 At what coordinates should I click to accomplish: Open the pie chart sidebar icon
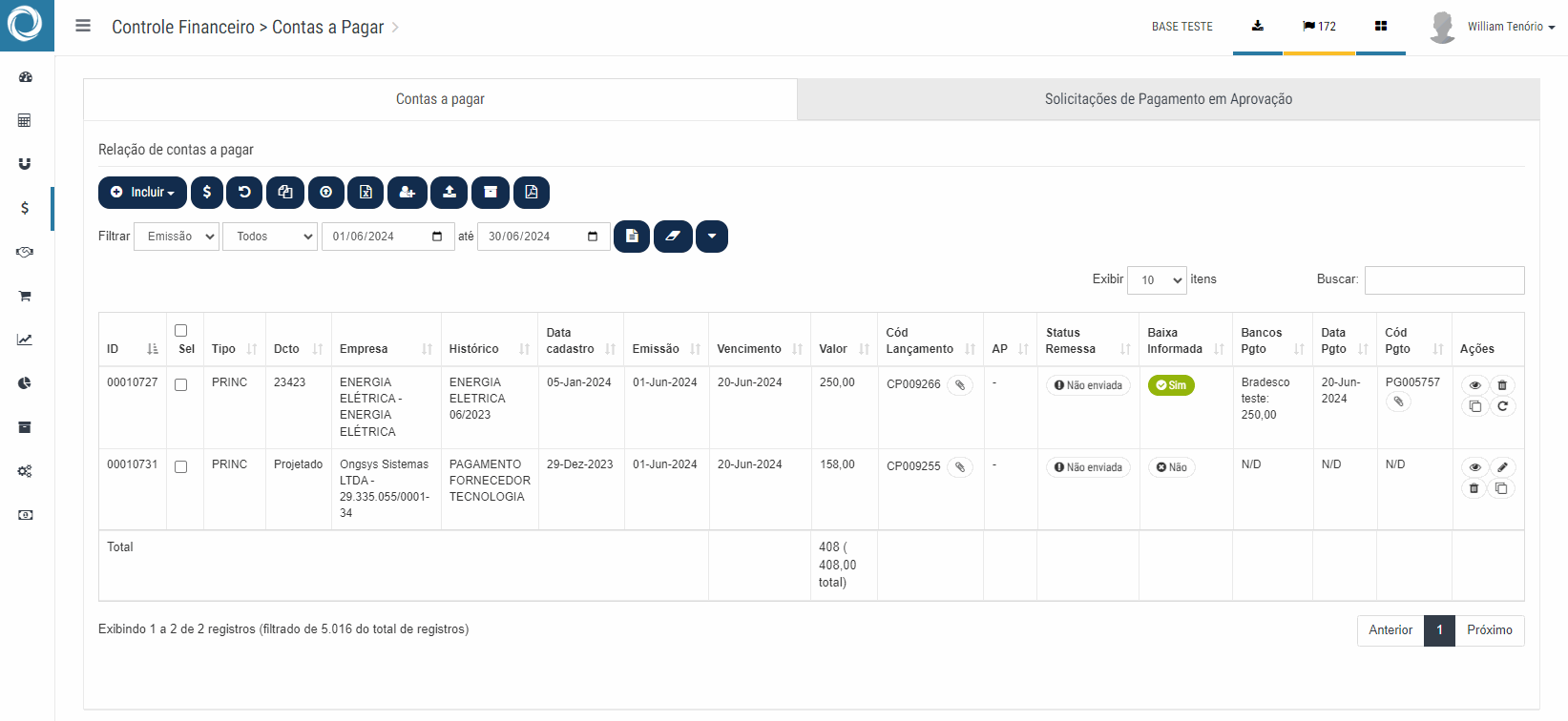(25, 383)
